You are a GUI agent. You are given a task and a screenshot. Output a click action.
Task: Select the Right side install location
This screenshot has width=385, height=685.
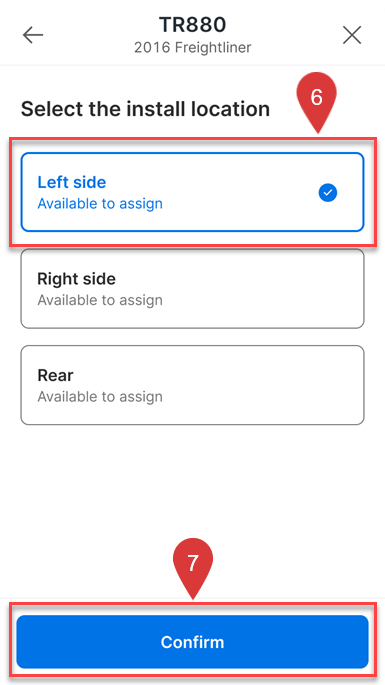pos(192,288)
